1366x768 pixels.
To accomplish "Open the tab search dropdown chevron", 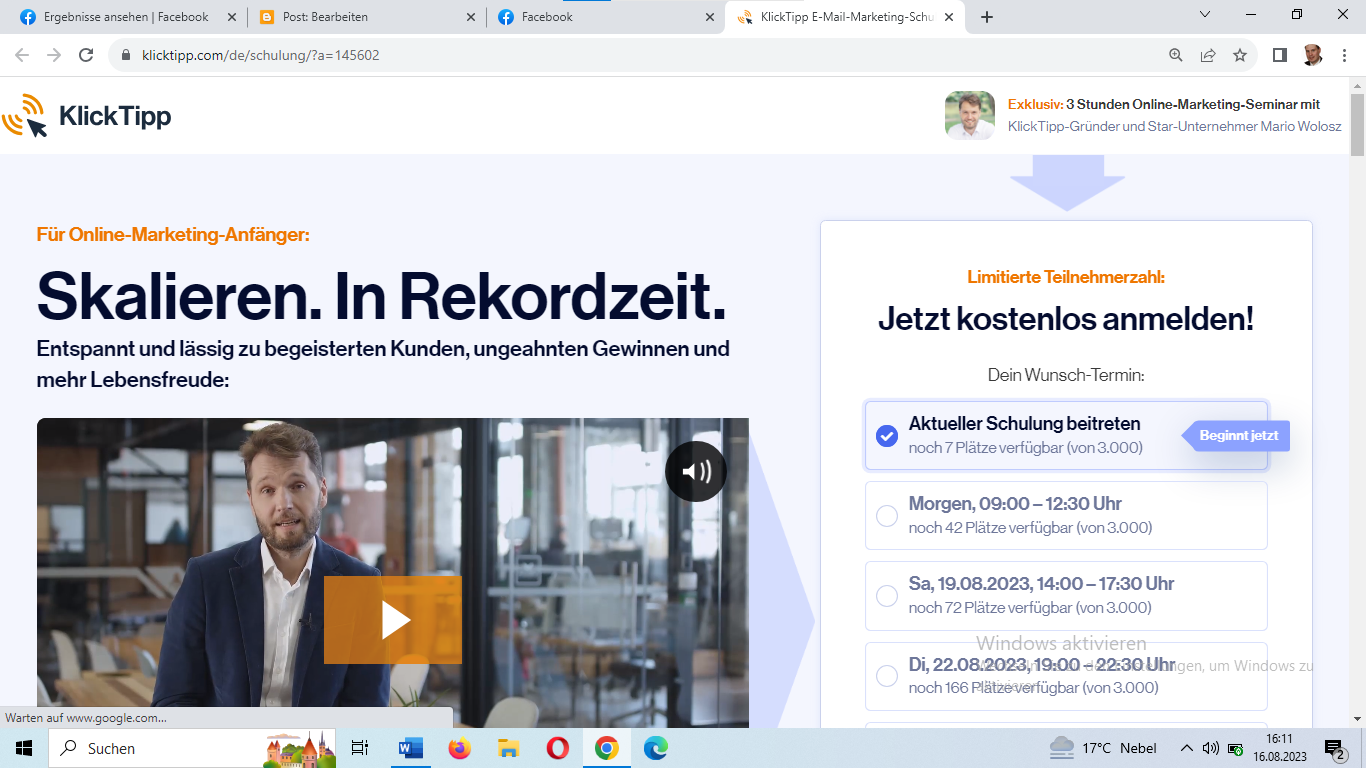I will pyautogui.click(x=1205, y=14).
